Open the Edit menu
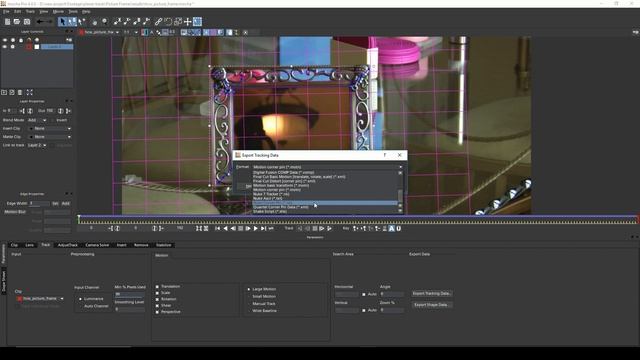The image size is (640, 360). click(x=18, y=11)
